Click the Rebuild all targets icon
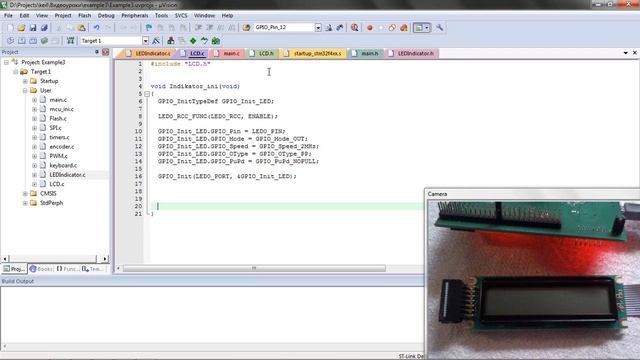Viewport: 640px width, 360px height. (33, 41)
